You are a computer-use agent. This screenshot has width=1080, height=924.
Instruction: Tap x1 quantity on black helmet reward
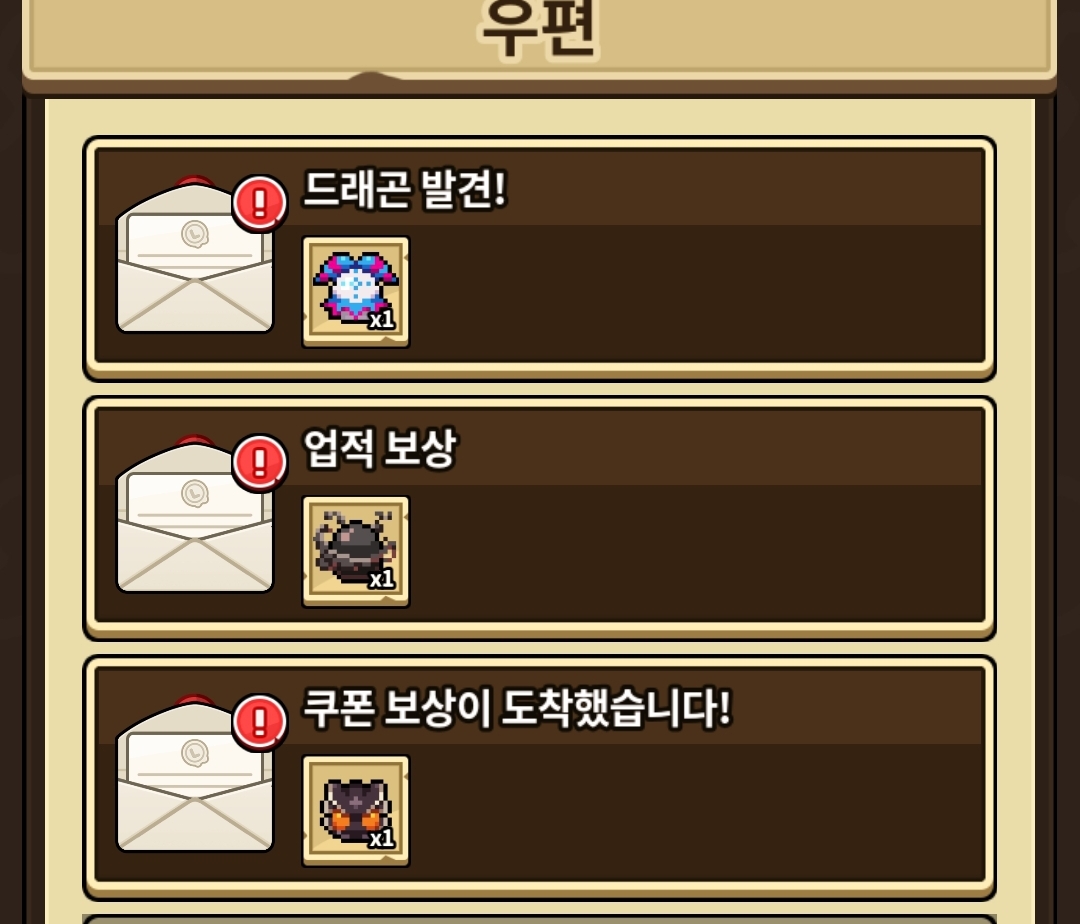(x=382, y=579)
